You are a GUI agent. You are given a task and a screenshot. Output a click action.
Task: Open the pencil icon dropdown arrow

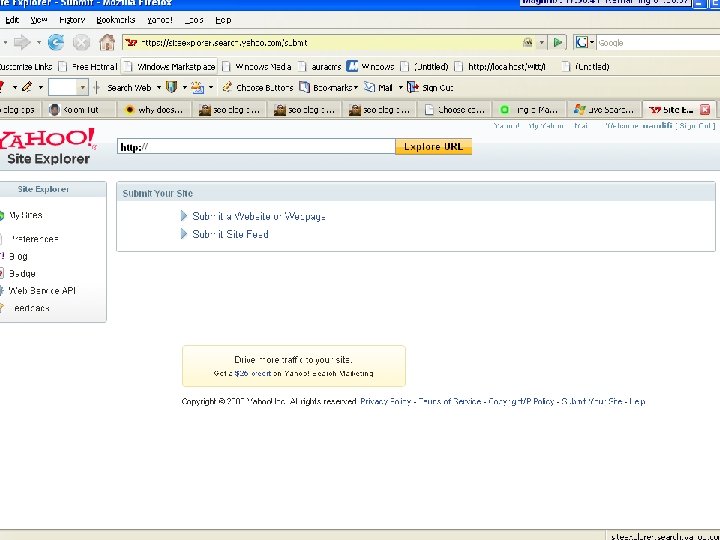40,87
